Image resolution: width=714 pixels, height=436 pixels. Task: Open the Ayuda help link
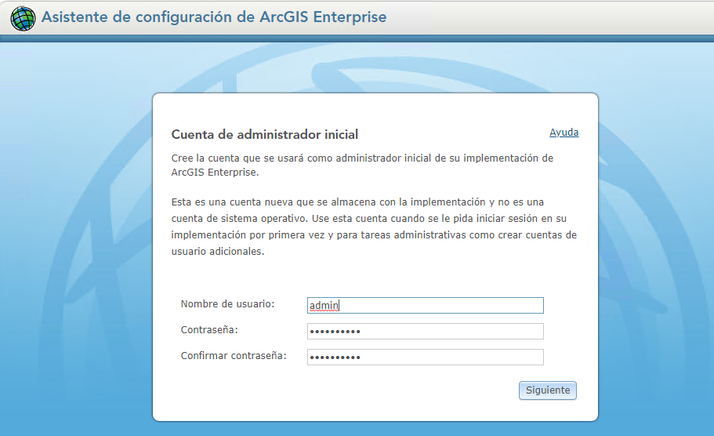coord(564,133)
